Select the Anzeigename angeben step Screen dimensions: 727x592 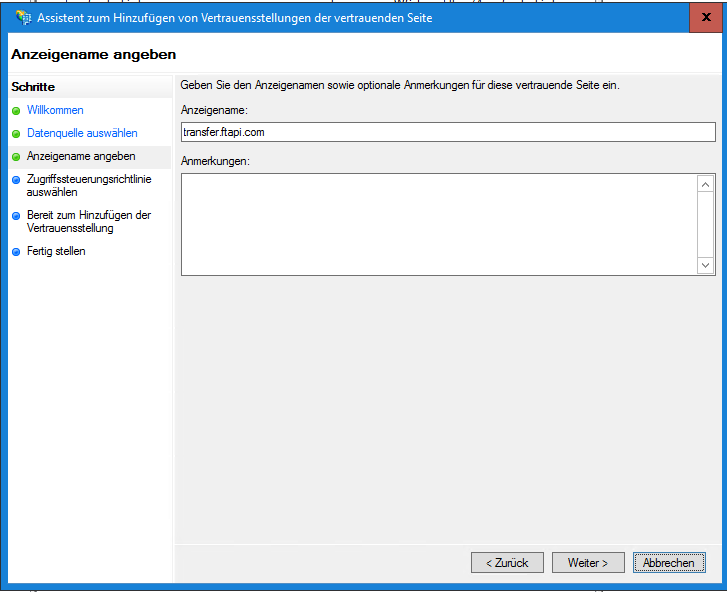coord(81,156)
